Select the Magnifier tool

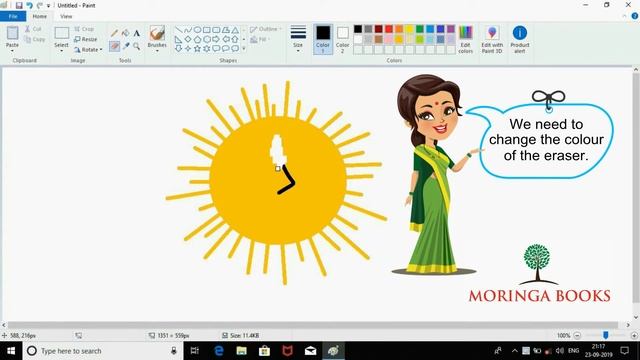137,46
